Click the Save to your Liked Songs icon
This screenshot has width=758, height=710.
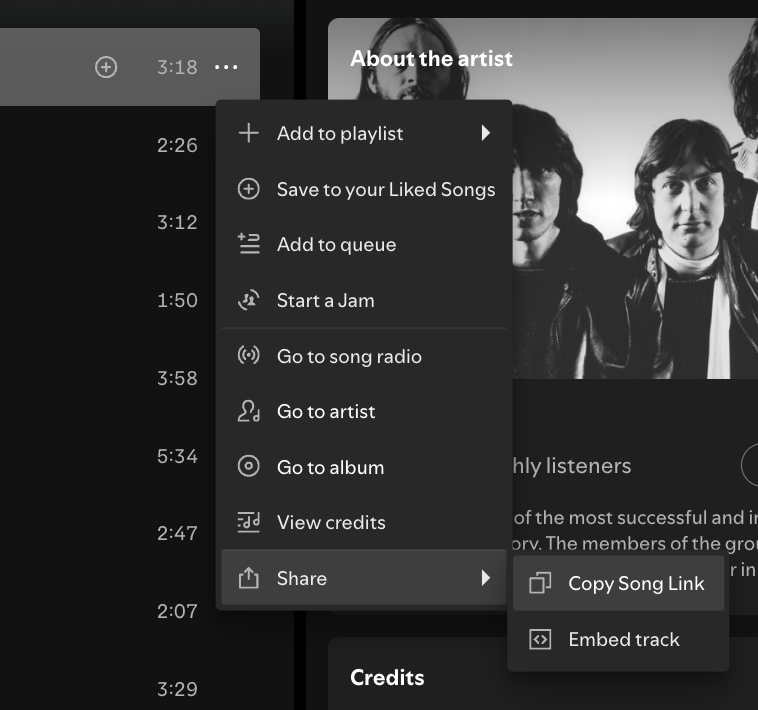pyautogui.click(x=248, y=189)
